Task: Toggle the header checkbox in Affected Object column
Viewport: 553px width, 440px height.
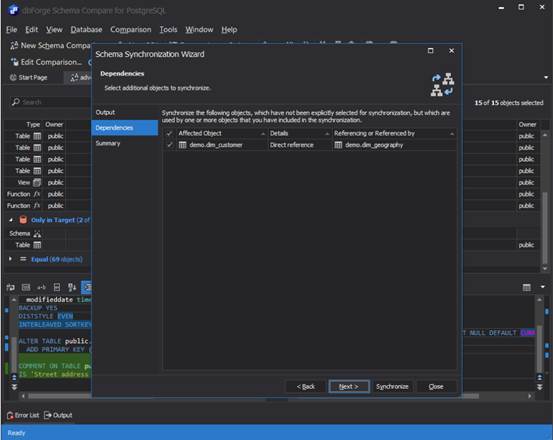Action: pos(170,133)
